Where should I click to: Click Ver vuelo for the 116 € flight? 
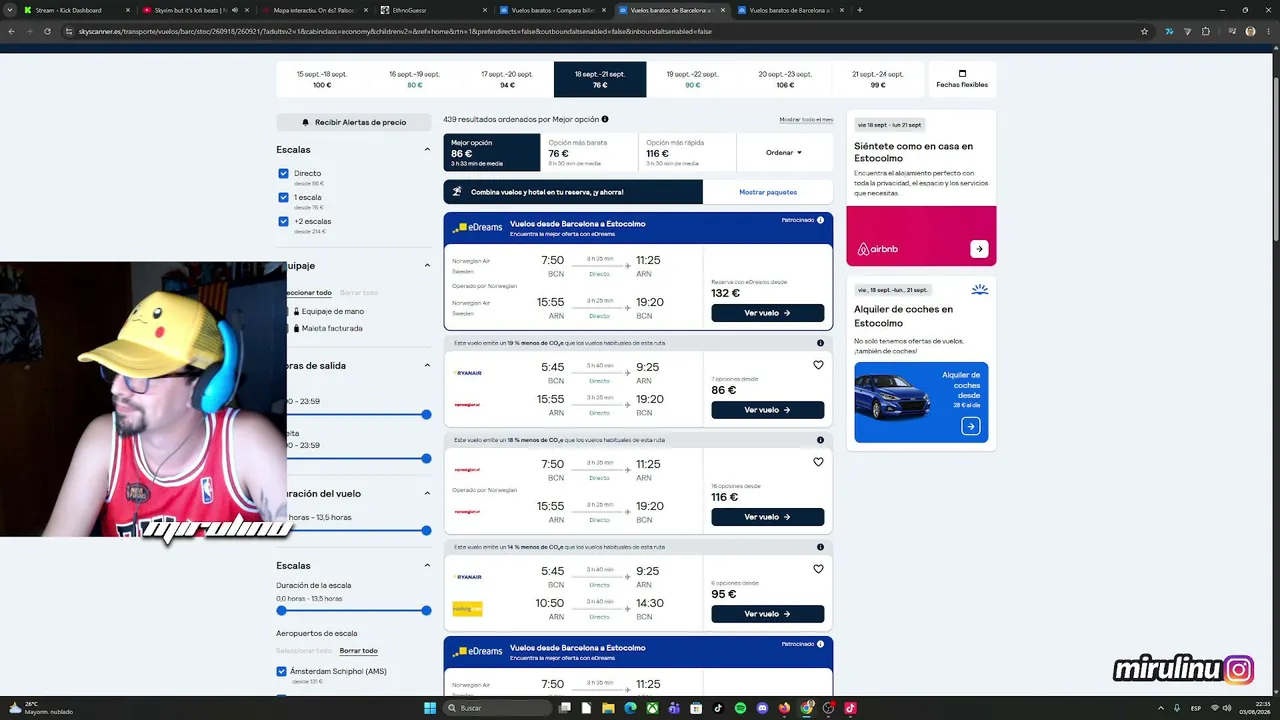[768, 517]
